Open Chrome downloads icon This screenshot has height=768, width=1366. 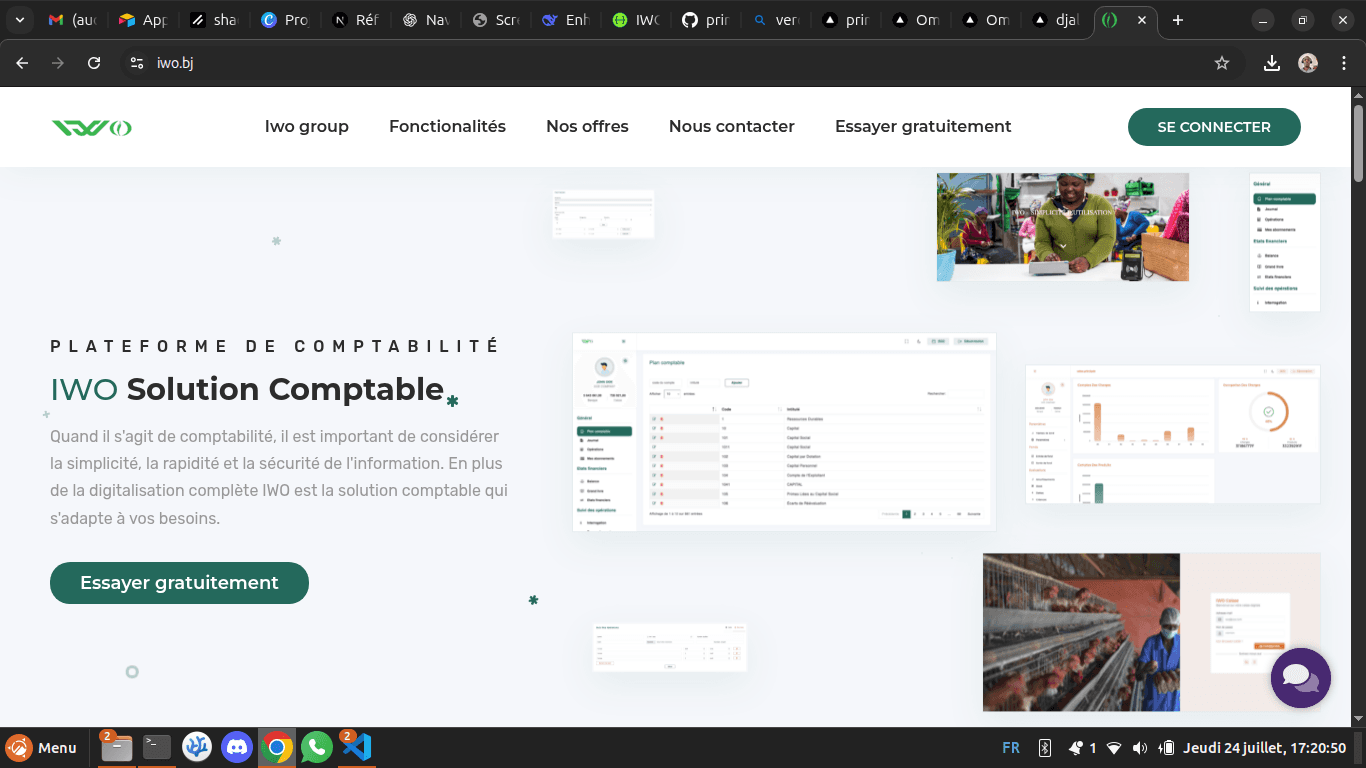1271,63
